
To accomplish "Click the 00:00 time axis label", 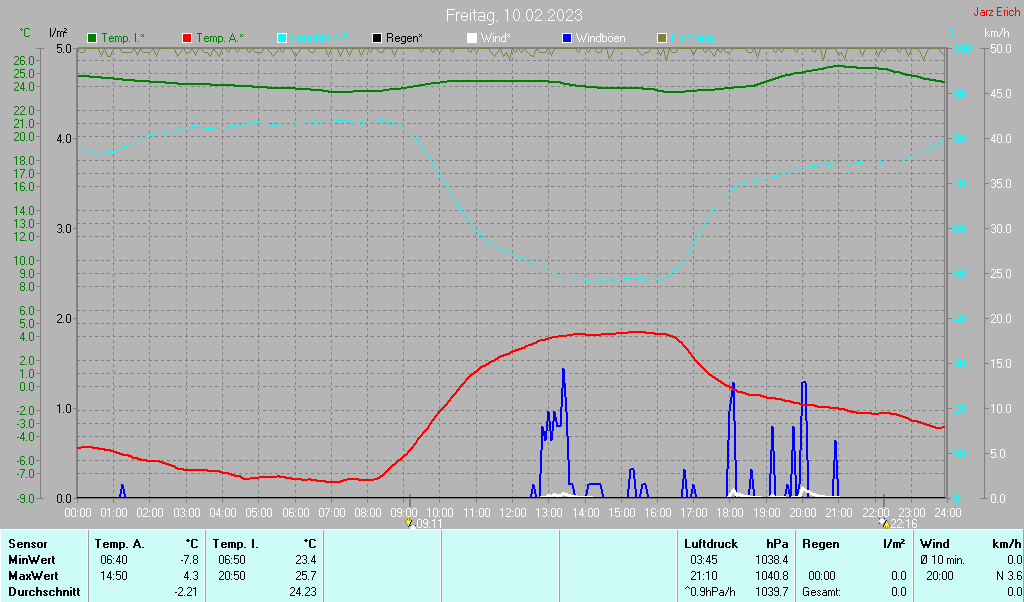I will pos(78,513).
